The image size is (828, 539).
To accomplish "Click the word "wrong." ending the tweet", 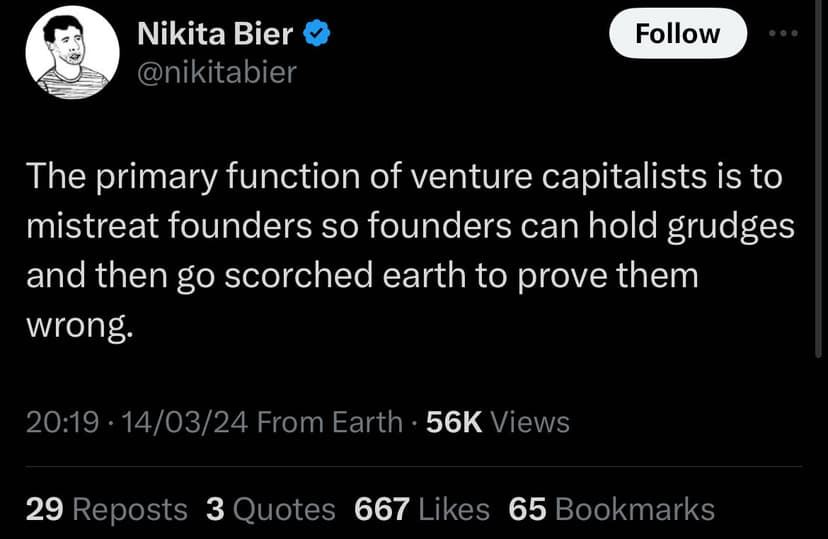I will point(79,325).
